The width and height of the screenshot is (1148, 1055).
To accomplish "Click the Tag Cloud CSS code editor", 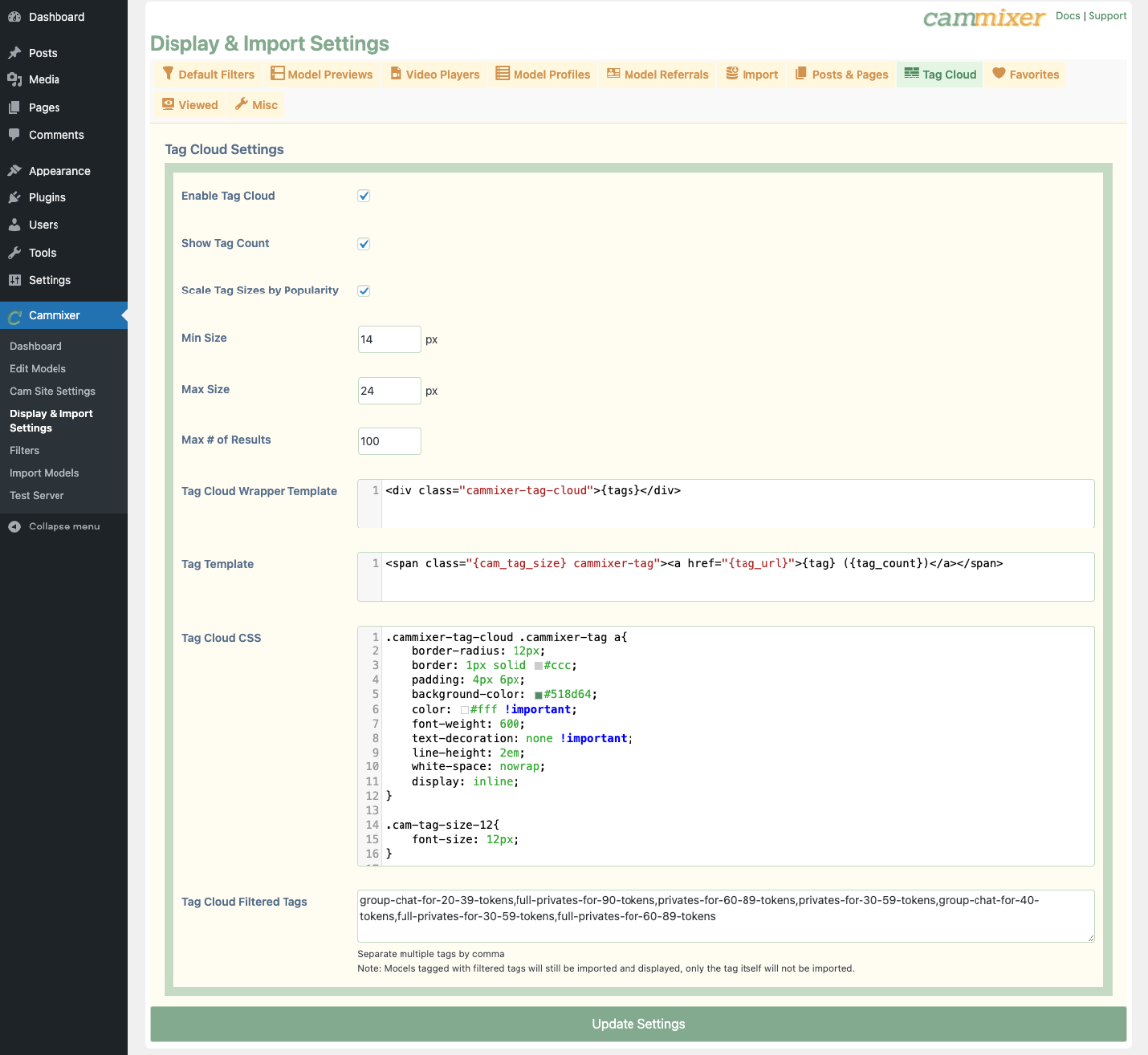I will (727, 746).
